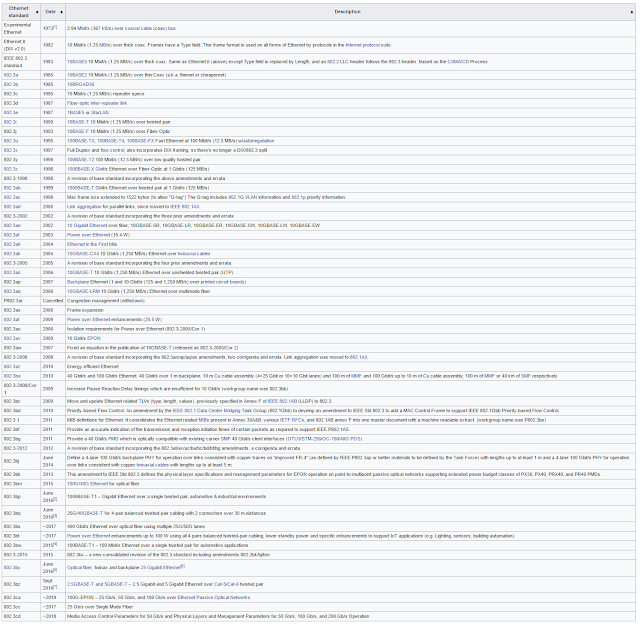The image size is (640, 626).
Task: Select the Energy-efficient Ethernet description
Action: [93, 366]
